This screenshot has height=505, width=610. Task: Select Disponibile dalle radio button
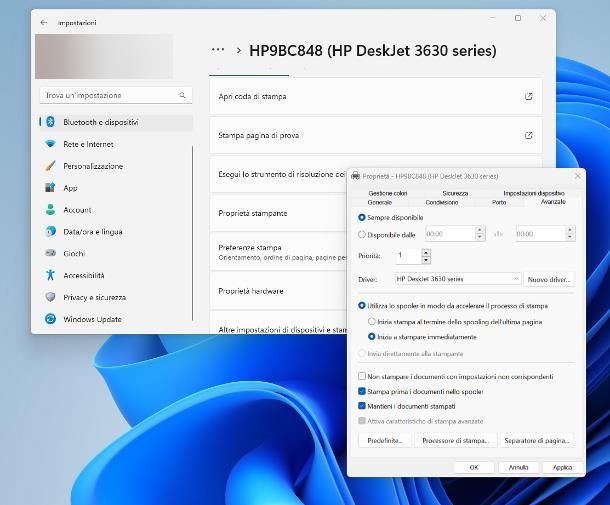(361, 235)
